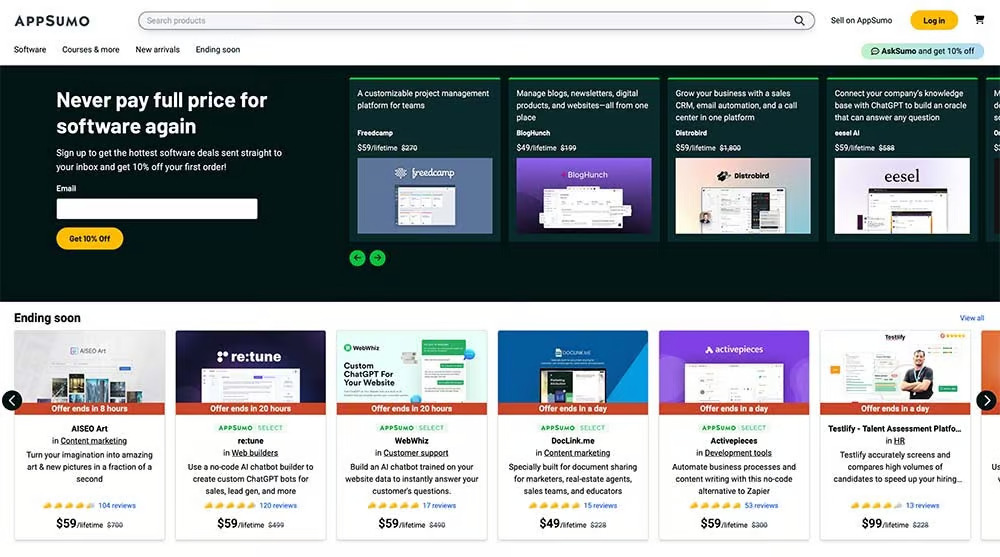Click Testlify - Talent Assessment title
The image size is (1000, 557).
(x=895, y=429)
